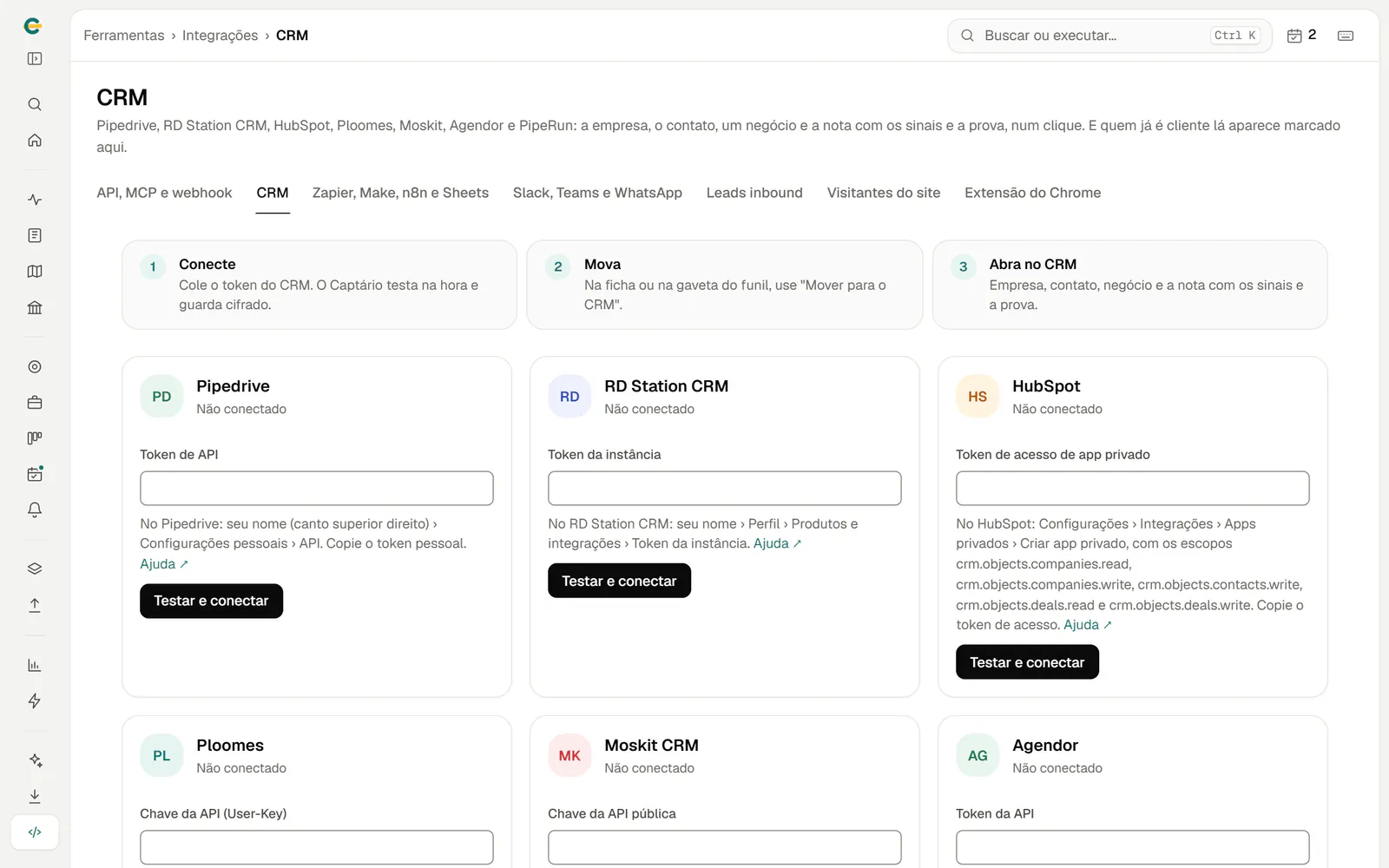The width and height of the screenshot is (1389, 868).
Task: Click Testar e conectar for RD Station CRM
Action: (x=619, y=581)
